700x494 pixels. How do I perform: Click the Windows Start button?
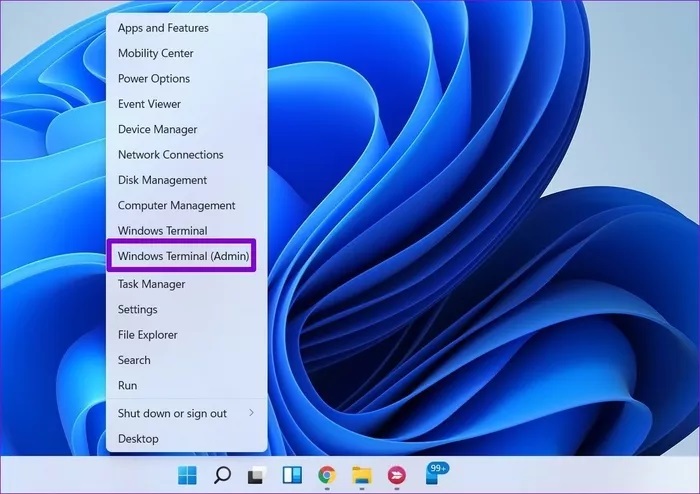point(187,475)
